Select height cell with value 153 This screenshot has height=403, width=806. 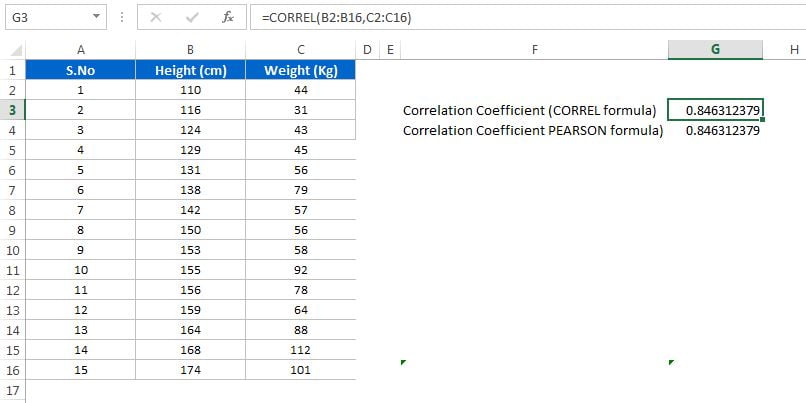191,250
